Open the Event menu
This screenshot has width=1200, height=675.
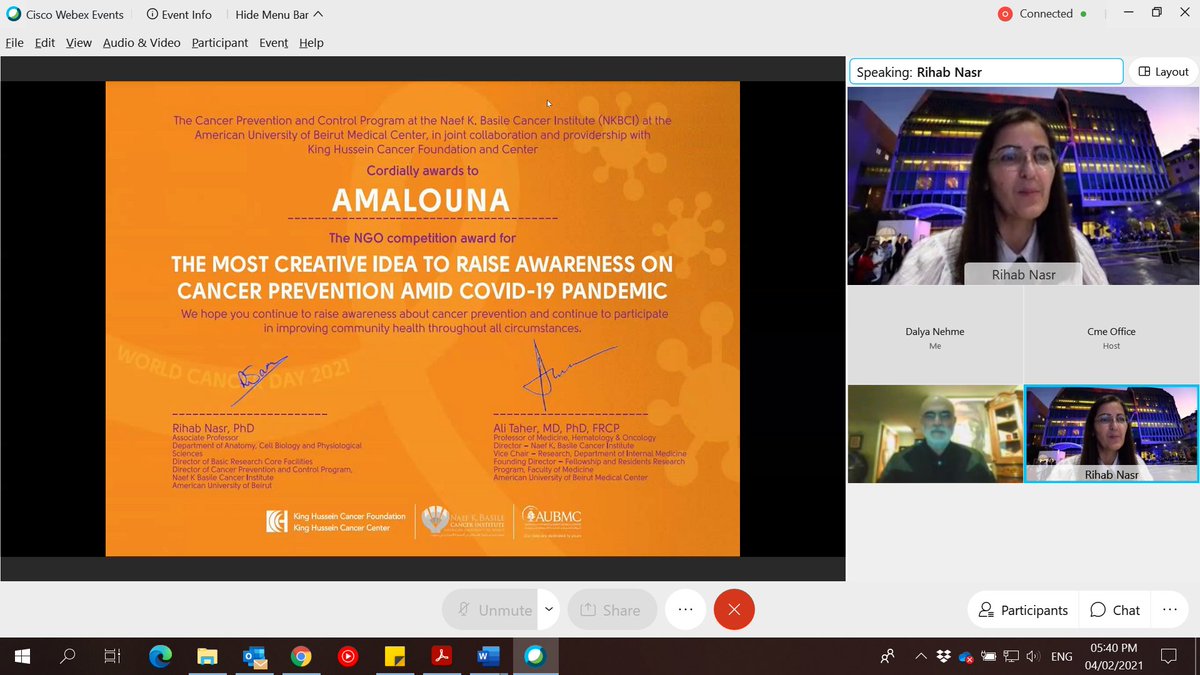274,43
